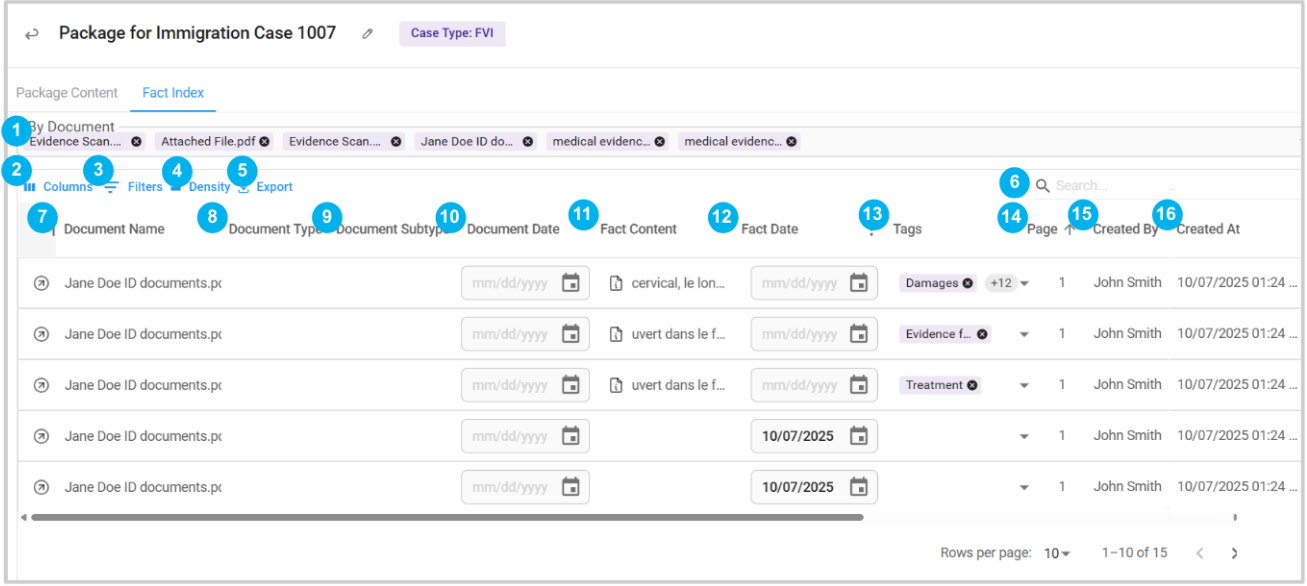Screen dimensions: 1307x586
Task: Click the pencil edit icon next to title
Action: point(368,34)
